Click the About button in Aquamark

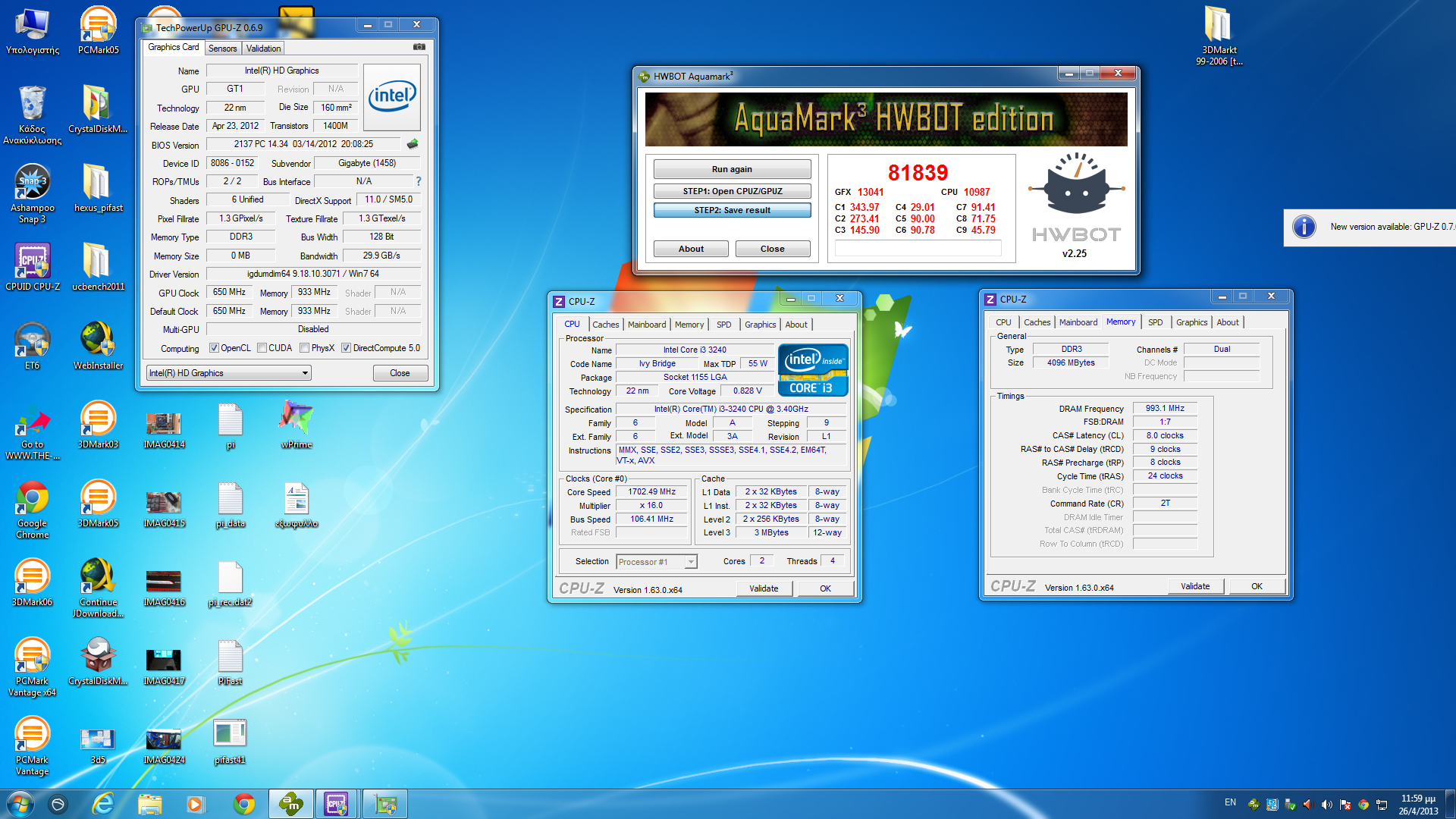coord(691,249)
